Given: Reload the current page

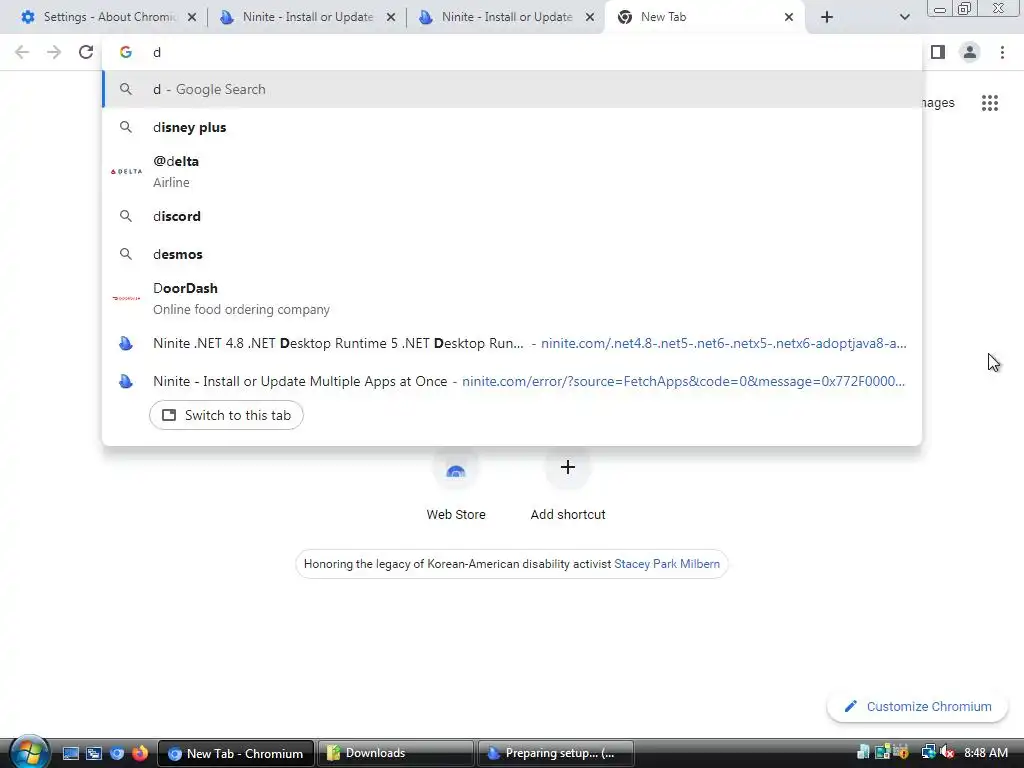Looking at the screenshot, I should point(86,52).
